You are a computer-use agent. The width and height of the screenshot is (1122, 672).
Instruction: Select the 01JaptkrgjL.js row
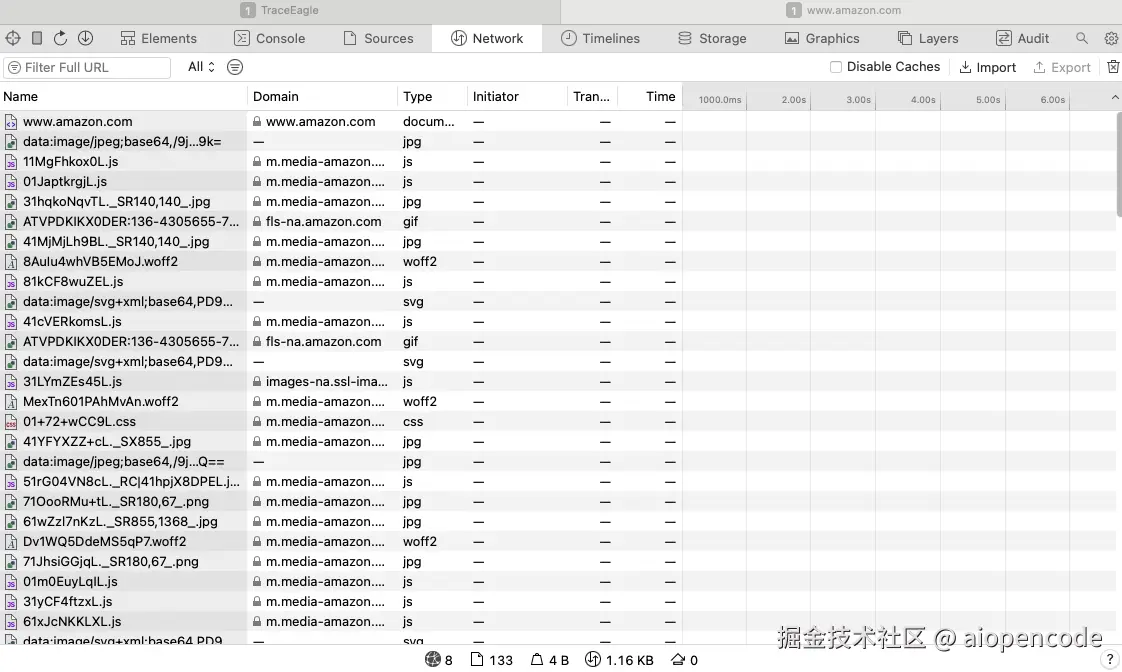(x=341, y=182)
